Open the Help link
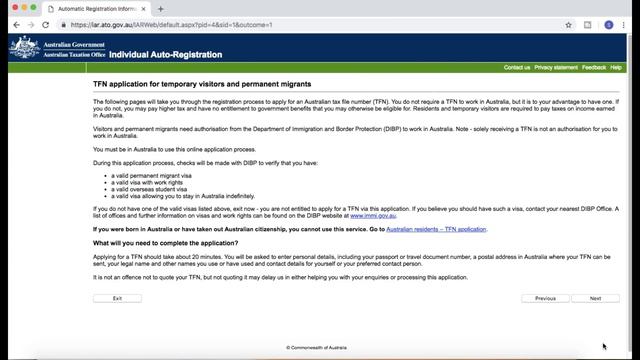The width and height of the screenshot is (640, 360). pos(616,67)
